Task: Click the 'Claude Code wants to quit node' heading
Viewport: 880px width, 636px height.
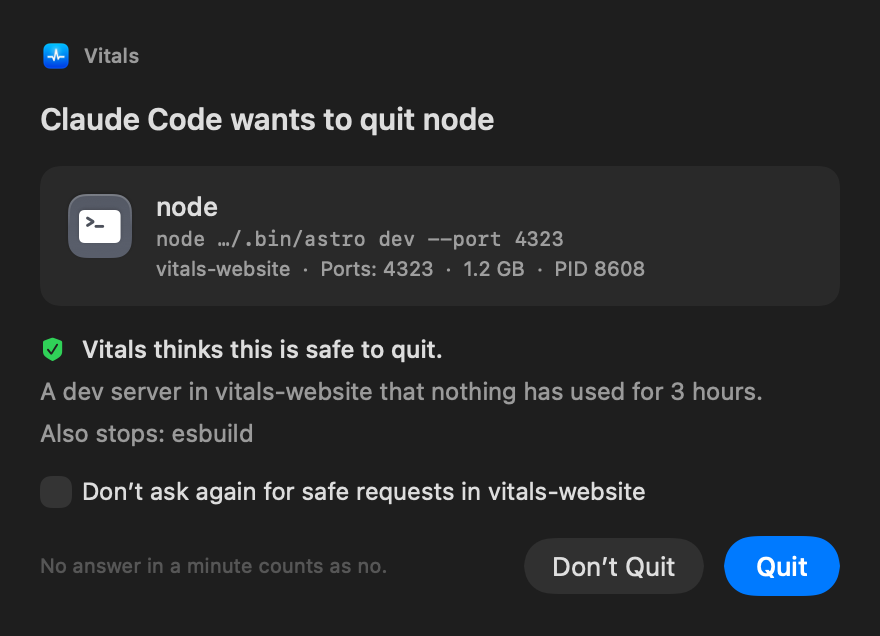Action: pos(267,120)
